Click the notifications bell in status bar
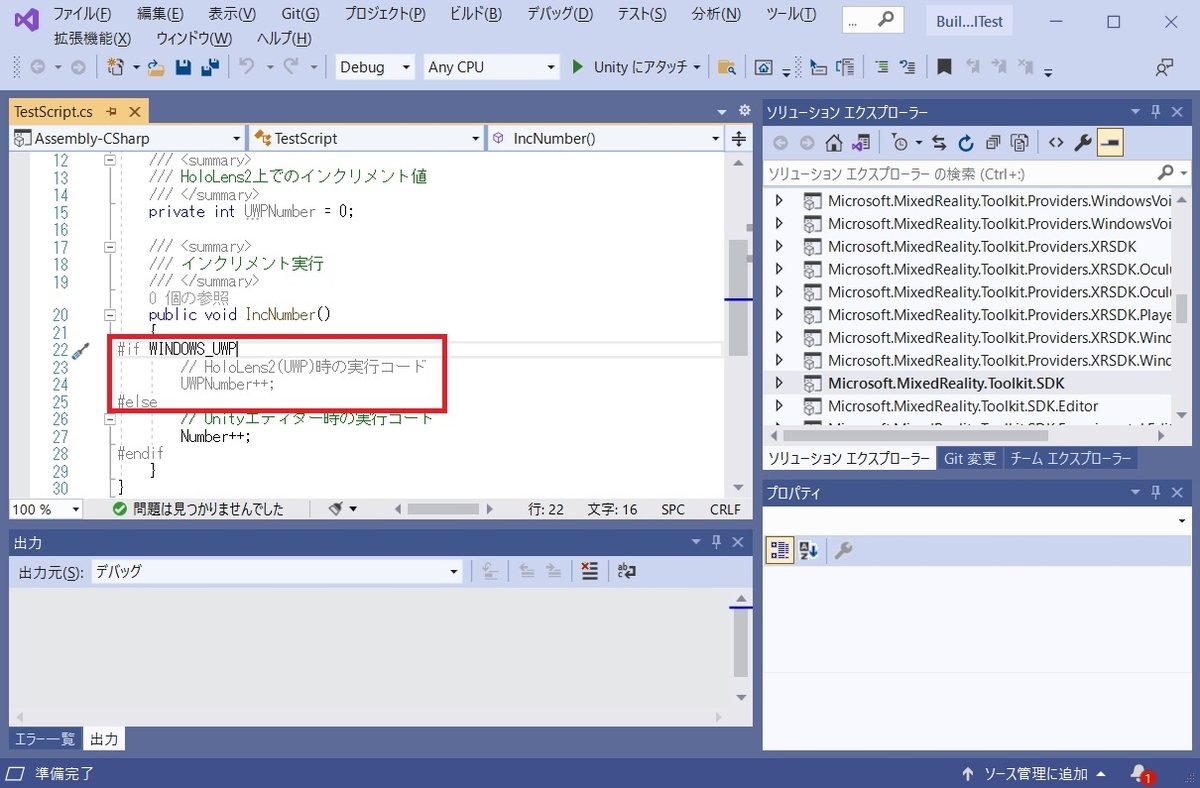1200x788 pixels. tap(1141, 773)
